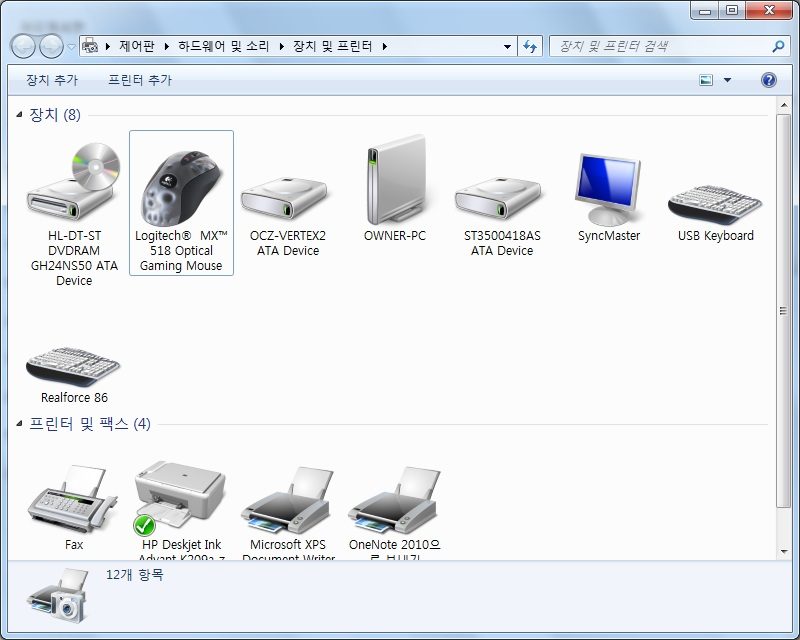Click the scroll up arrow
Screen dimensions: 800x640
[x=783, y=105]
